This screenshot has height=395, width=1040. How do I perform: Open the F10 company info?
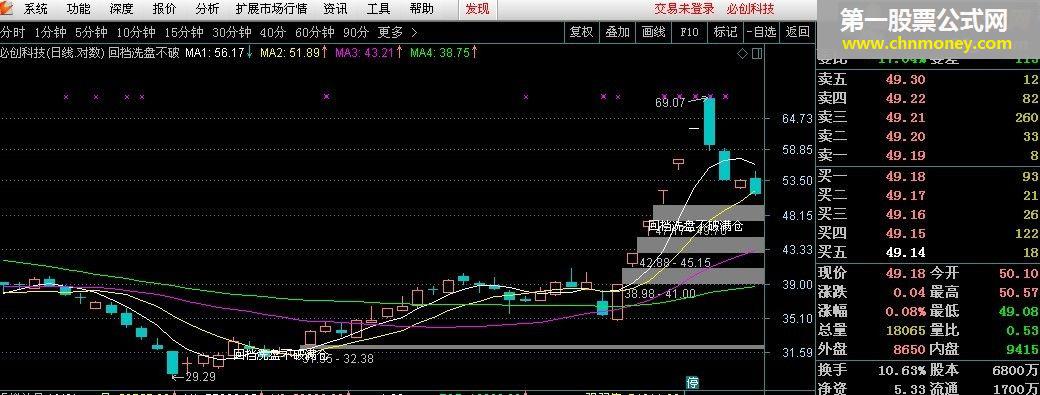[x=689, y=32]
